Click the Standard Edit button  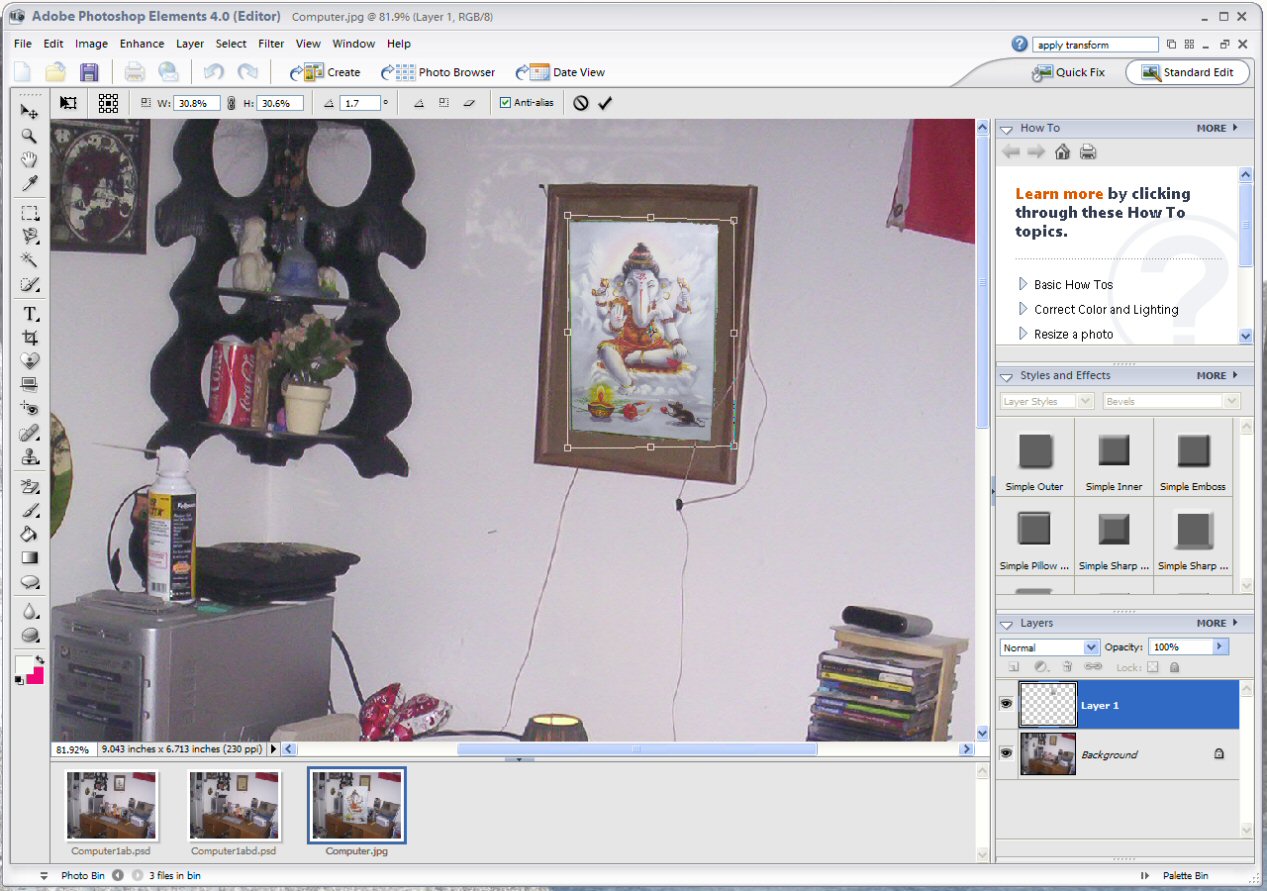[x=1187, y=72]
